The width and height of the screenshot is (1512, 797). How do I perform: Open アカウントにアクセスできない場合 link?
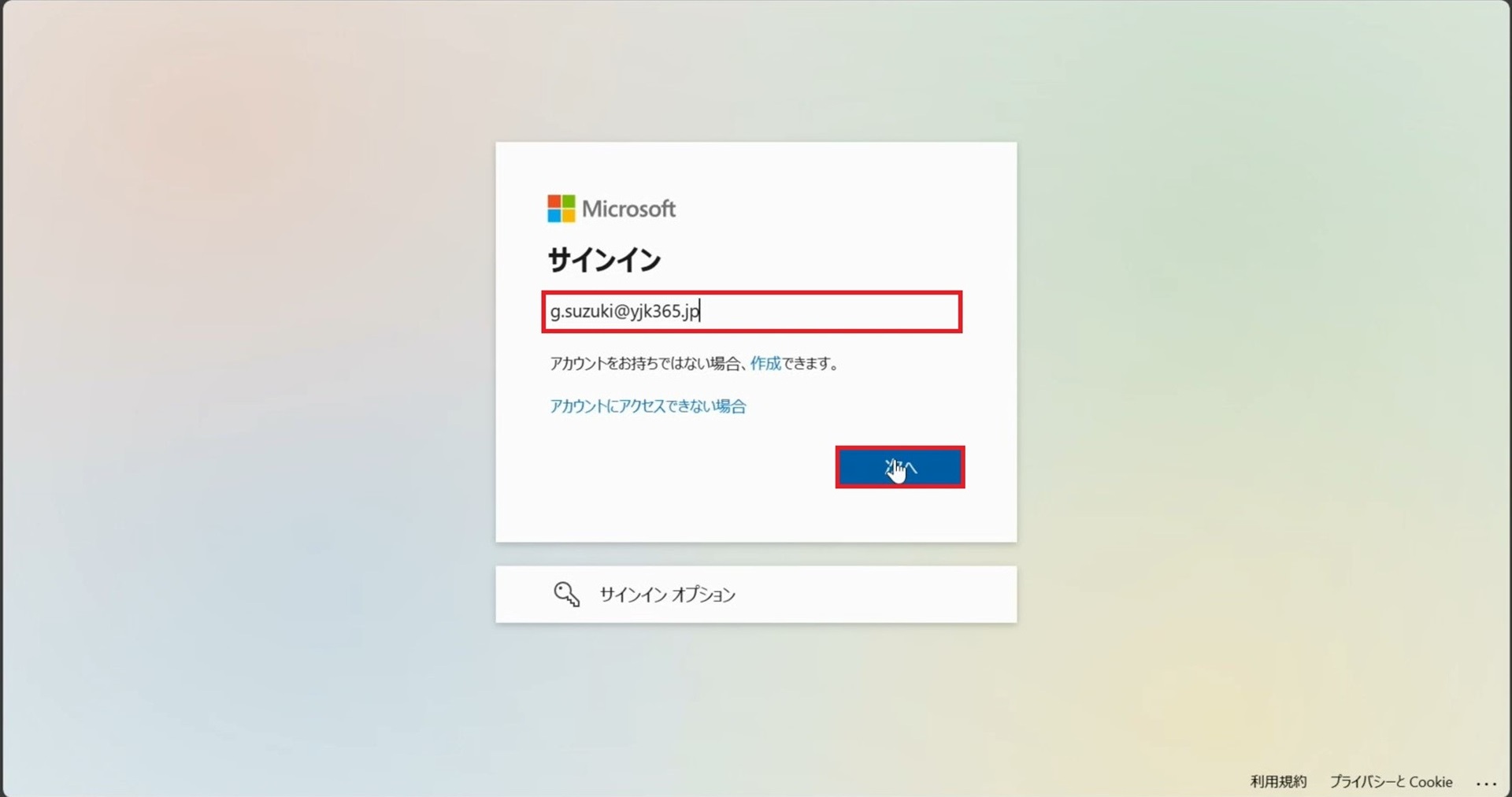[647, 406]
